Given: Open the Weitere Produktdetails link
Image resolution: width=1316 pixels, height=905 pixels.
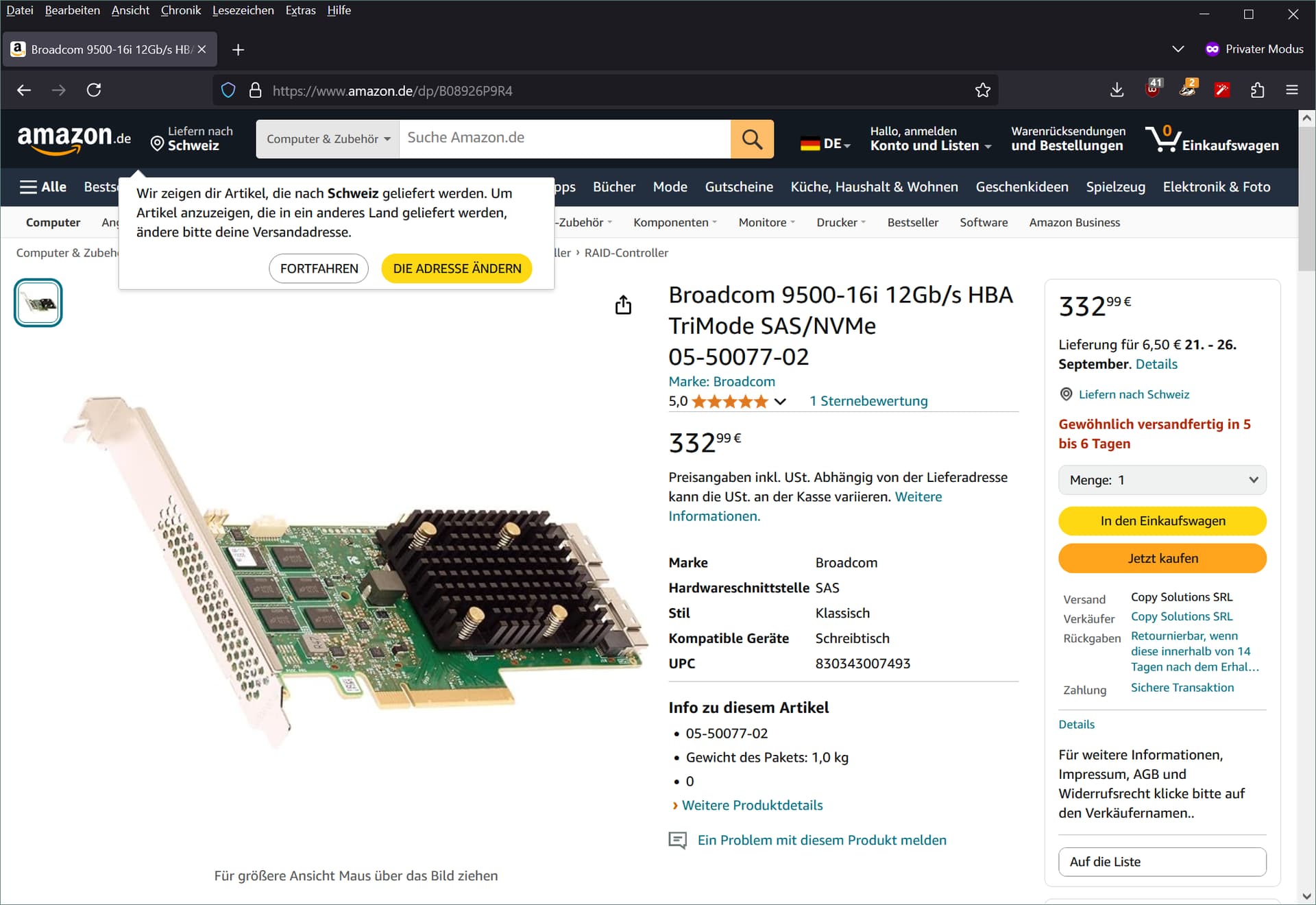Looking at the screenshot, I should (x=752, y=806).
